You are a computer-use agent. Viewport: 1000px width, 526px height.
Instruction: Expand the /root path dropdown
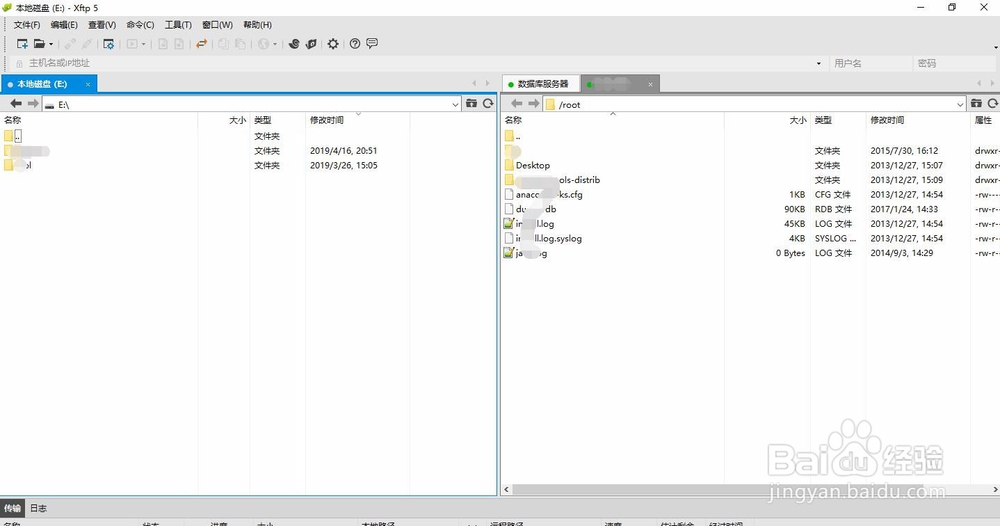pos(960,104)
